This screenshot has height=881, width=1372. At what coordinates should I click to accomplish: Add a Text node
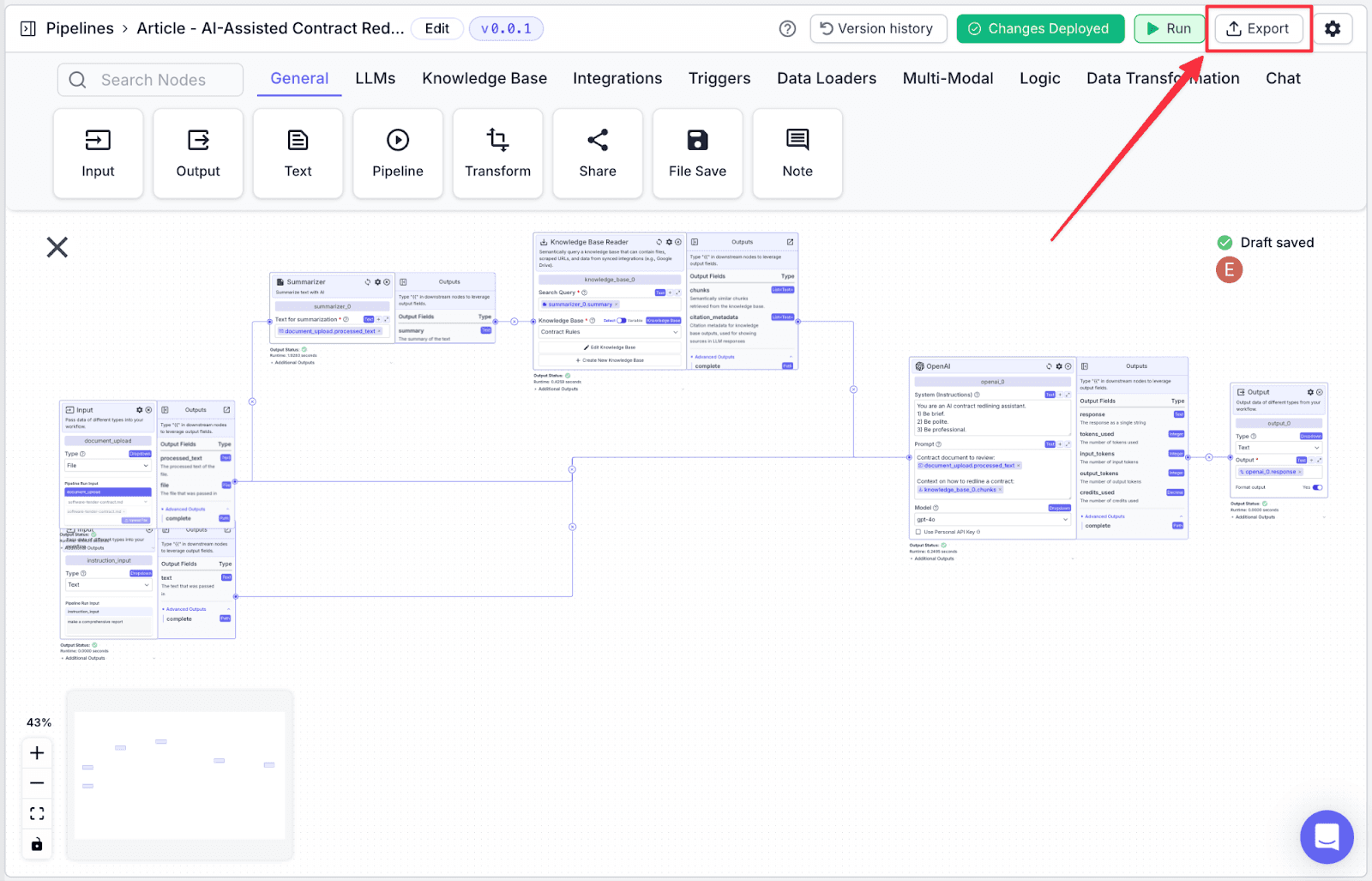(298, 154)
